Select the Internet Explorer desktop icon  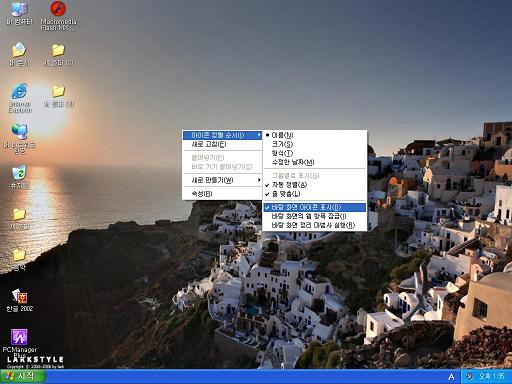[20, 98]
